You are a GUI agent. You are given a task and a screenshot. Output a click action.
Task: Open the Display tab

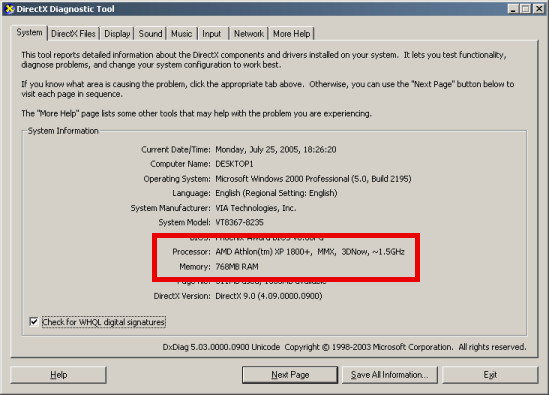pyautogui.click(x=117, y=34)
